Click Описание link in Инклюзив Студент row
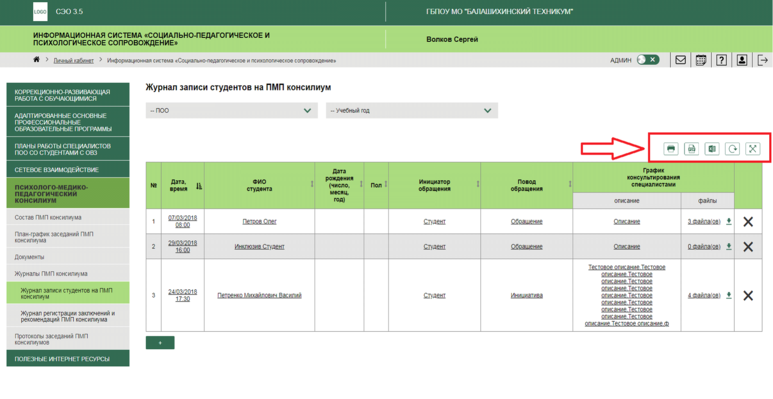Image resolution: width=773 pixels, height=399 pixels. click(x=627, y=247)
